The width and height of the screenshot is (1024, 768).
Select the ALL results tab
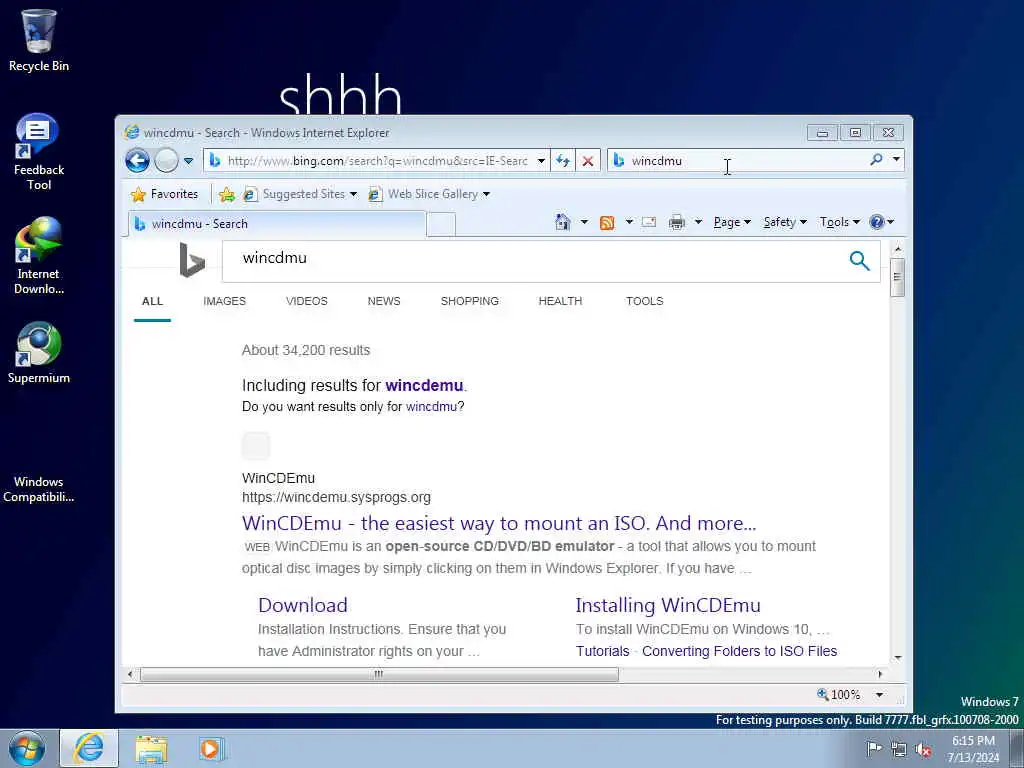(x=152, y=301)
